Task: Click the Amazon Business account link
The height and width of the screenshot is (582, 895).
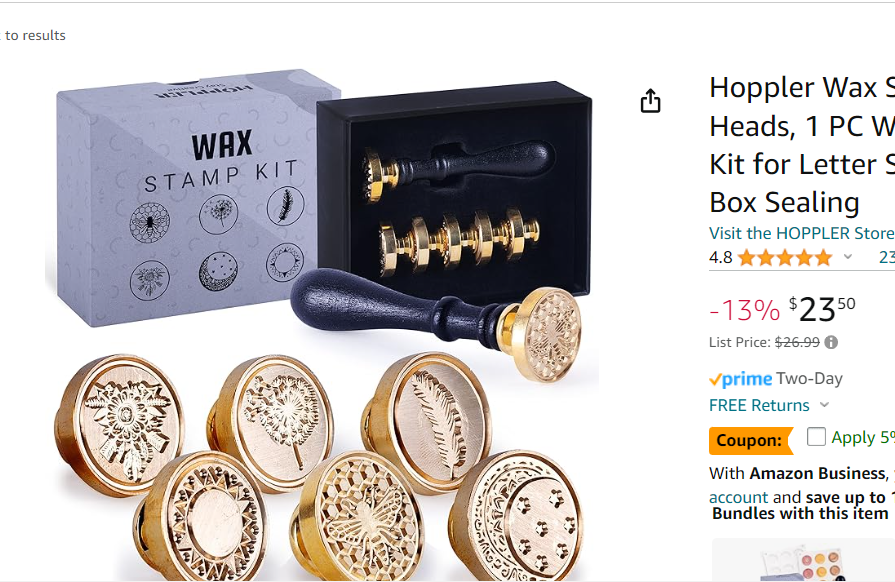Action: point(739,498)
